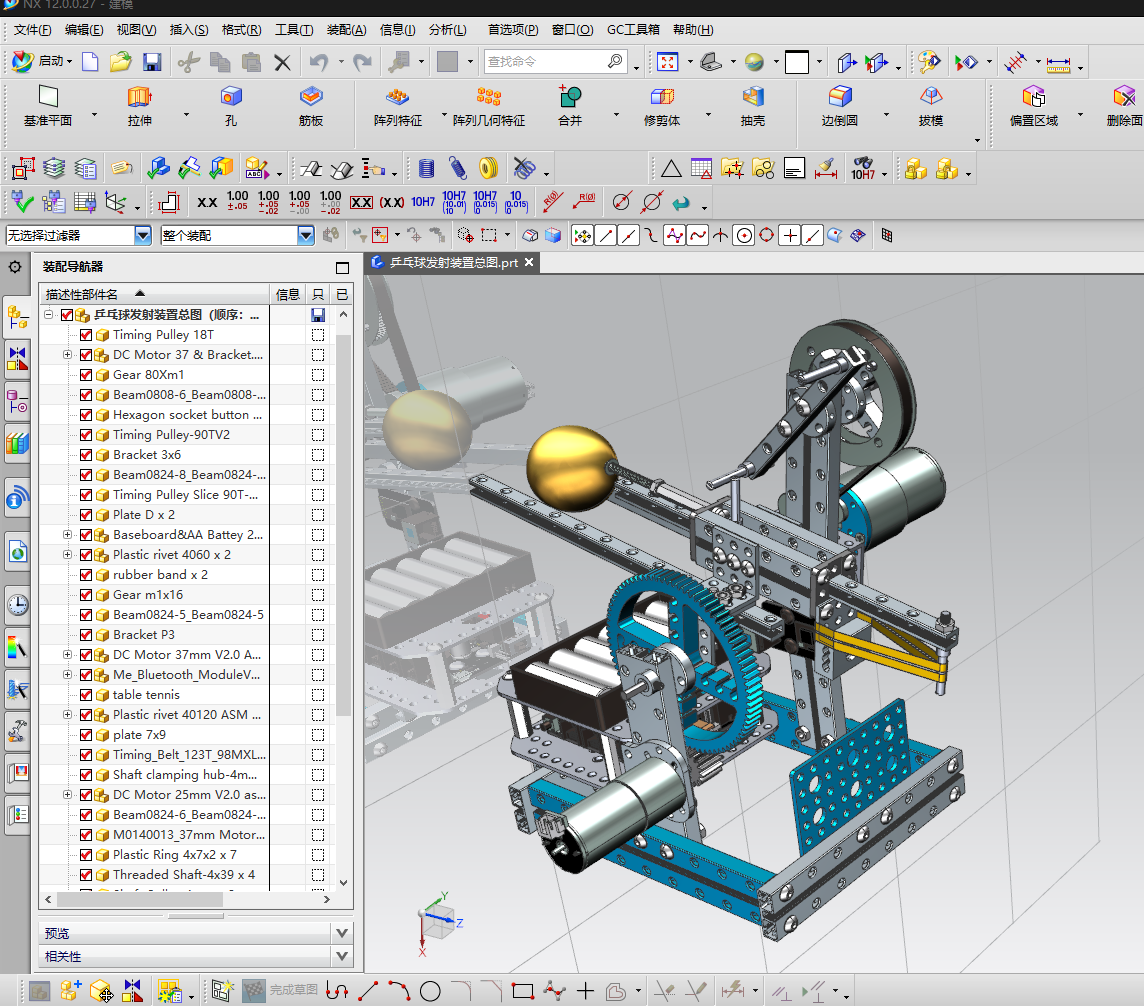
Task: Switch to the 乒乓球发射装置总图.prt tab
Action: [x=452, y=262]
